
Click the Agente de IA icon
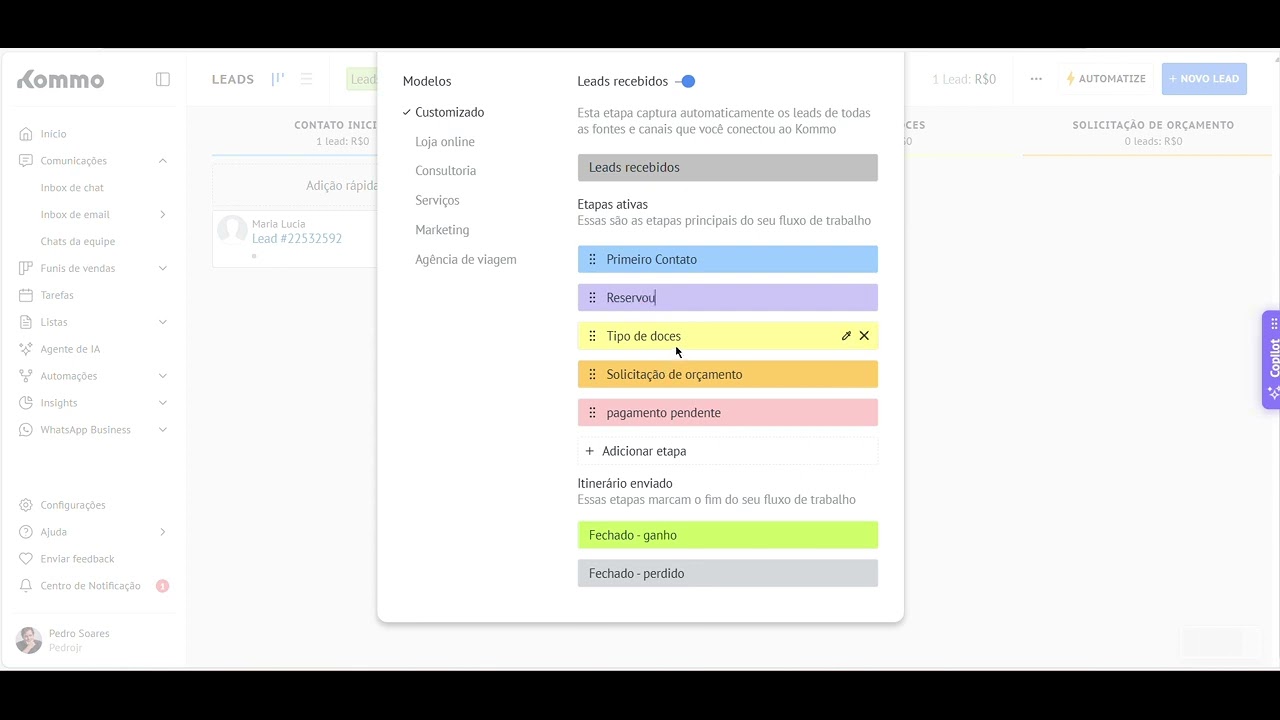click(x=26, y=349)
